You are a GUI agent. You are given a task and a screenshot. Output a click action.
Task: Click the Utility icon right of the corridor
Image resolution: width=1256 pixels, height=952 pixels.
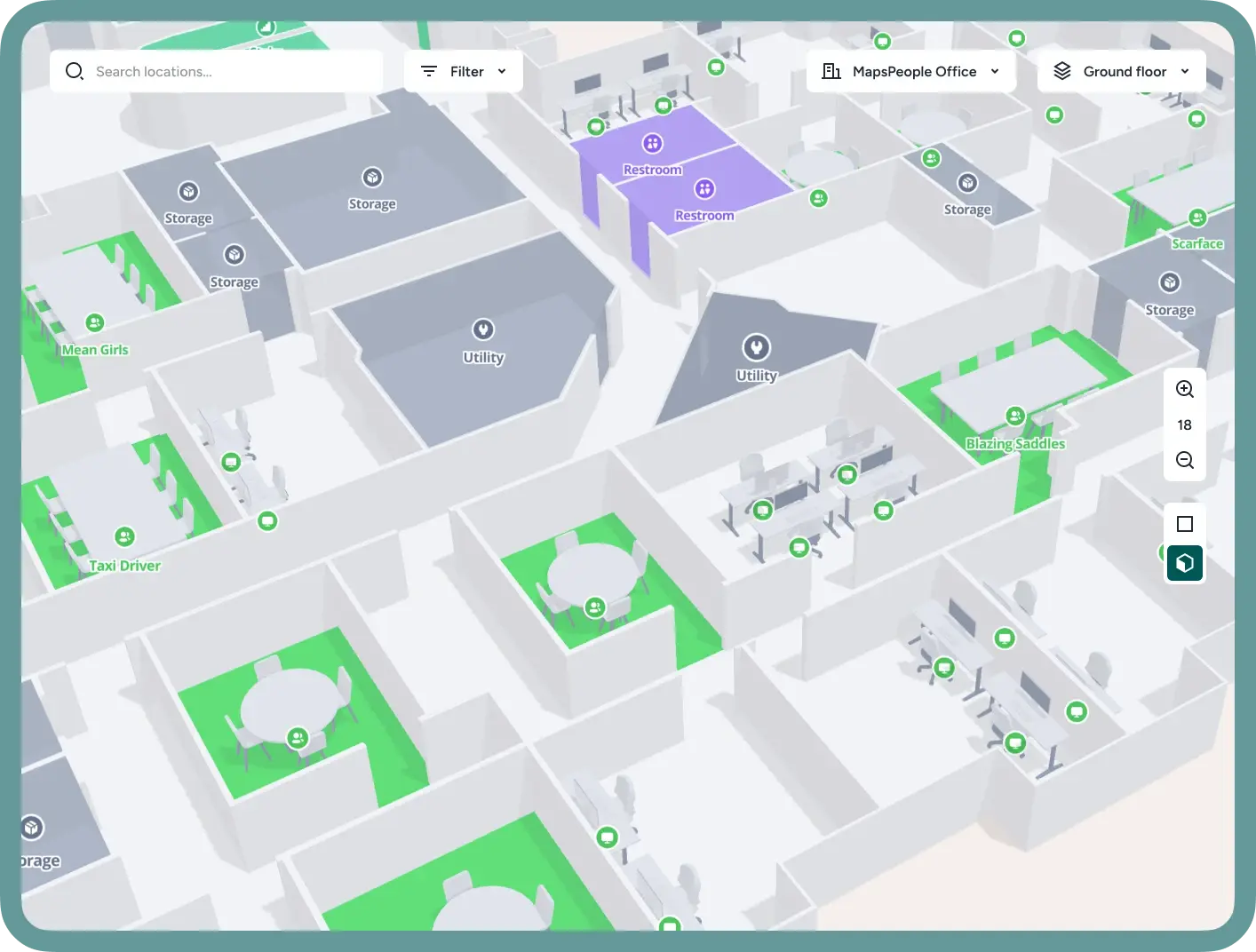(756, 346)
